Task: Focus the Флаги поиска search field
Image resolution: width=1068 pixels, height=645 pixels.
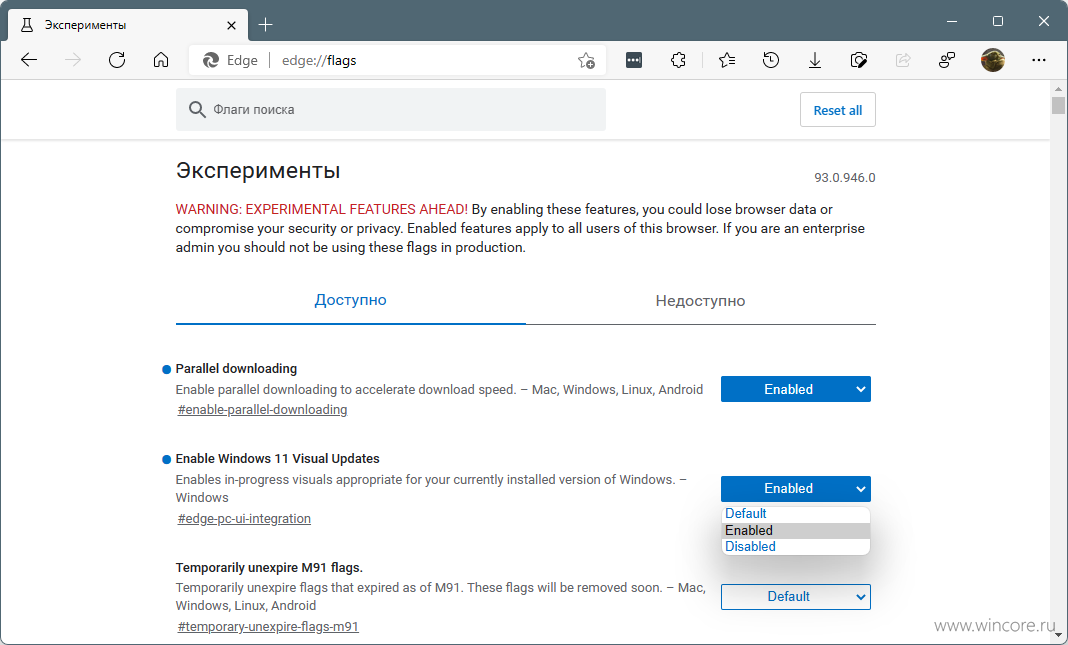Action: 391,110
